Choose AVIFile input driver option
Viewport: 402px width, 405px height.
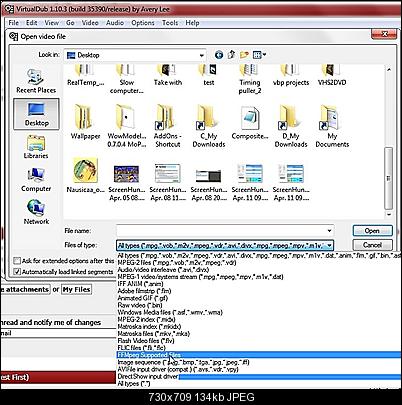(258, 369)
